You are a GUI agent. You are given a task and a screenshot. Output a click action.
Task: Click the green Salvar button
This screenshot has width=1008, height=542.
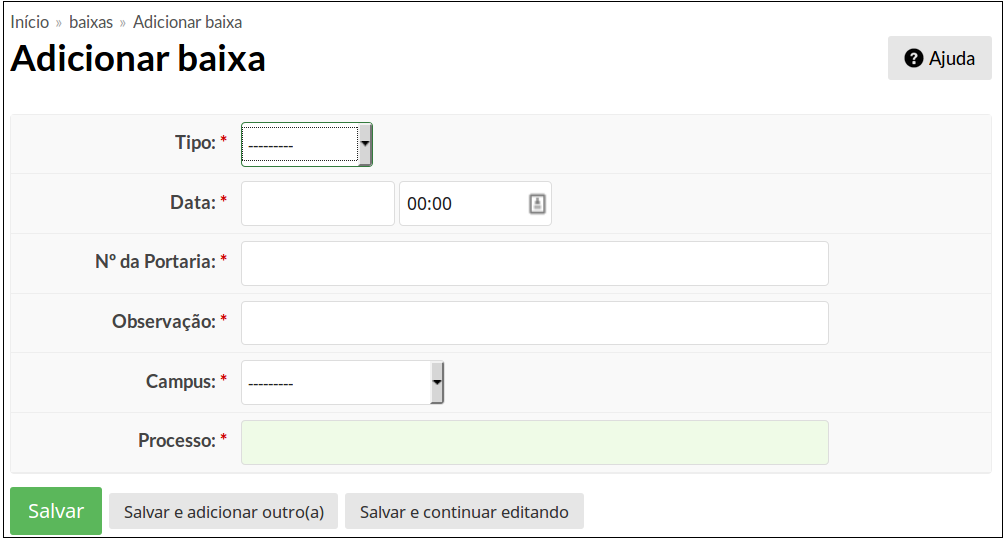click(56, 511)
